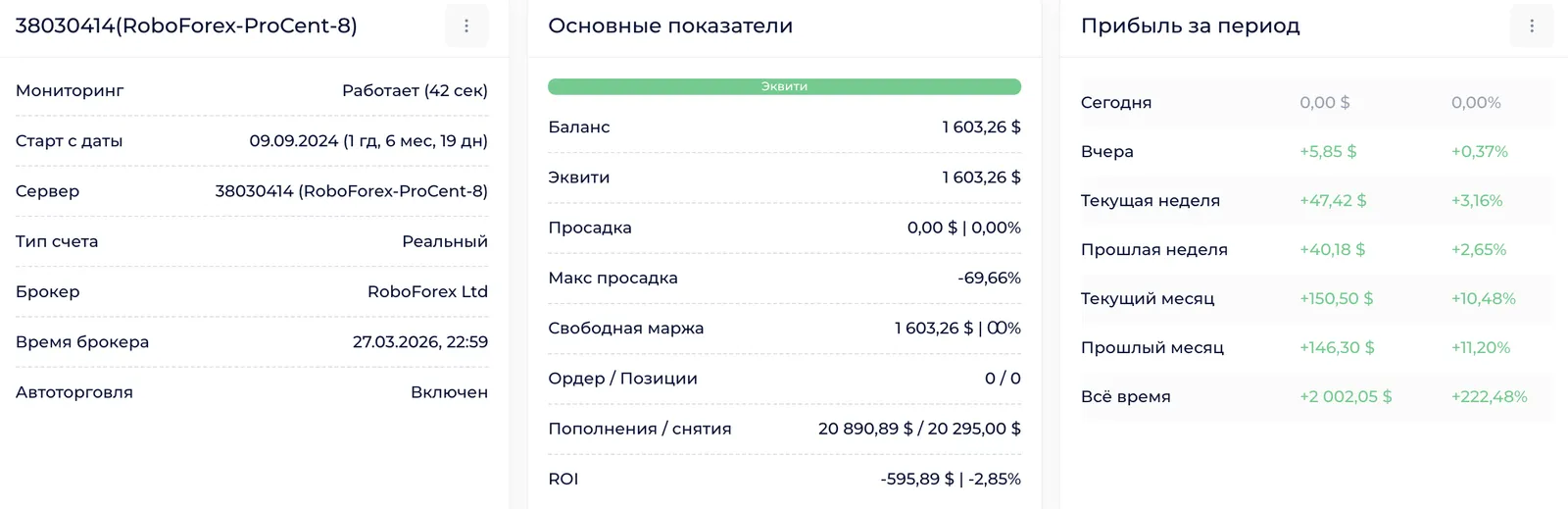
Task: Click the Макс просадка value -69,66%
Action: [989, 279]
